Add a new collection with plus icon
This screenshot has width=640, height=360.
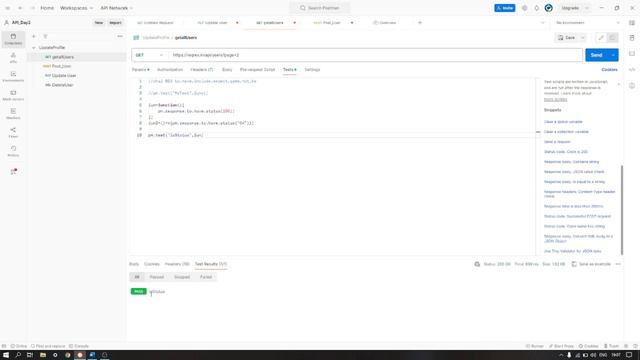[34, 36]
